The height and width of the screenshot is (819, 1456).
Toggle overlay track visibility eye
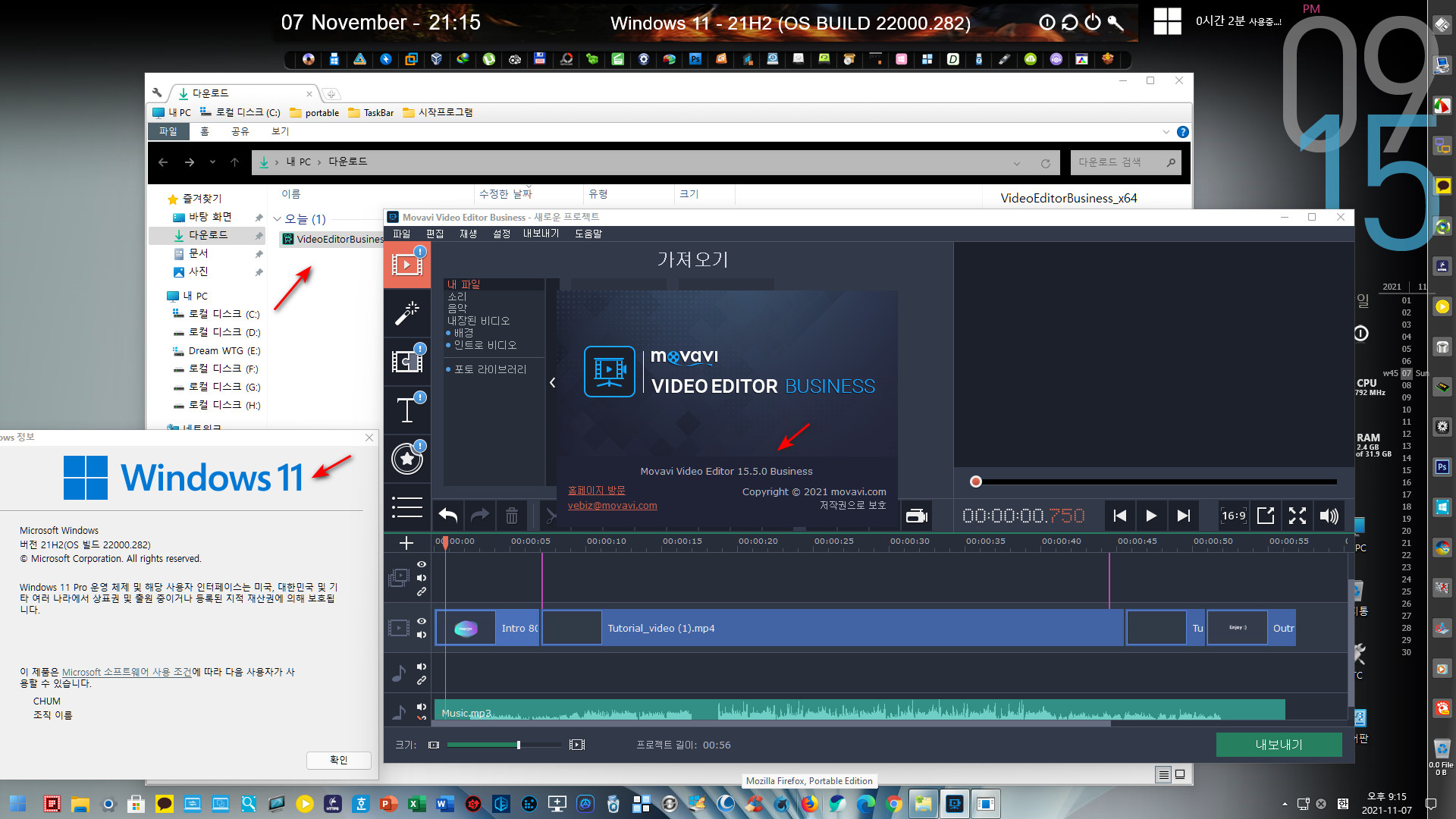pyautogui.click(x=422, y=564)
